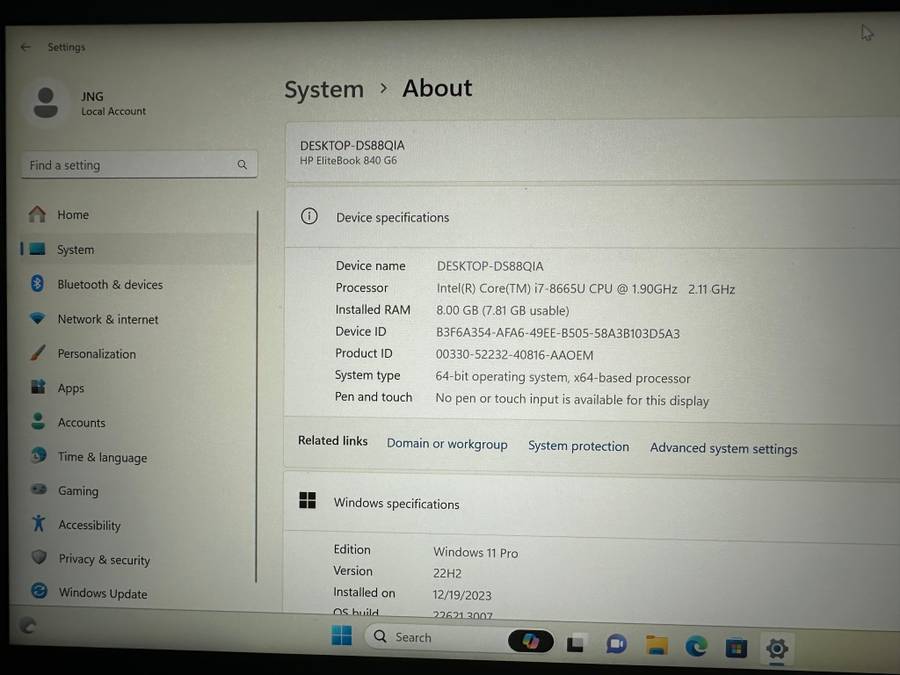Go to Privacy & security page
This screenshot has width=900, height=675.
tap(103, 559)
